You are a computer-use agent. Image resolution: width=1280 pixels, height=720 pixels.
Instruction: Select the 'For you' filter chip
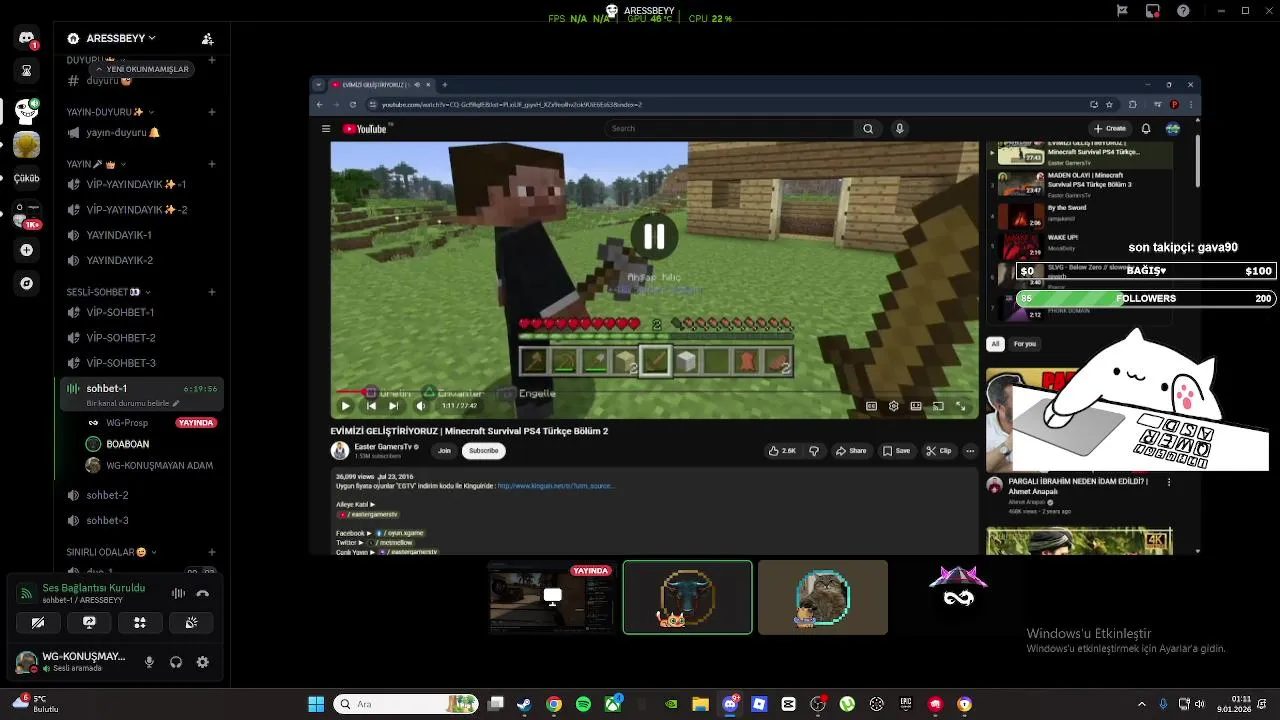click(1025, 344)
